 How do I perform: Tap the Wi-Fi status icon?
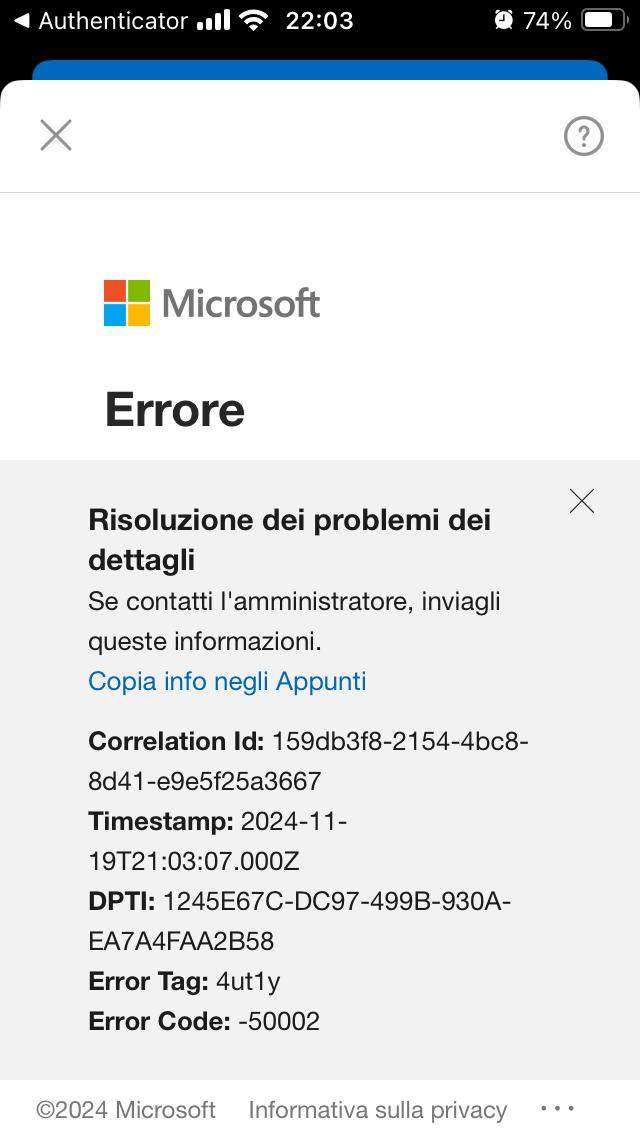tap(254, 20)
